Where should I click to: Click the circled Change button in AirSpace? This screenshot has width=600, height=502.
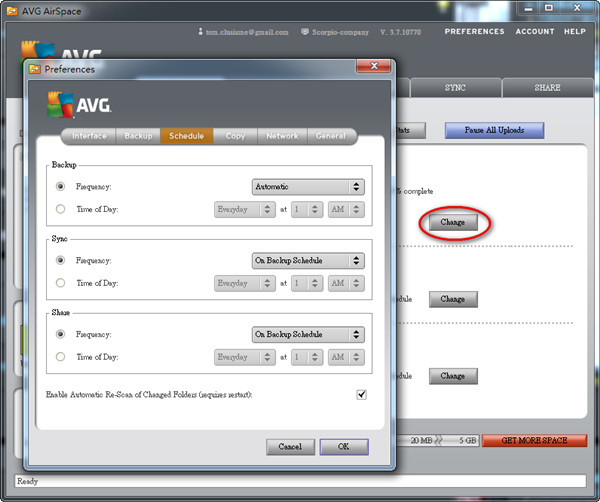[453, 222]
